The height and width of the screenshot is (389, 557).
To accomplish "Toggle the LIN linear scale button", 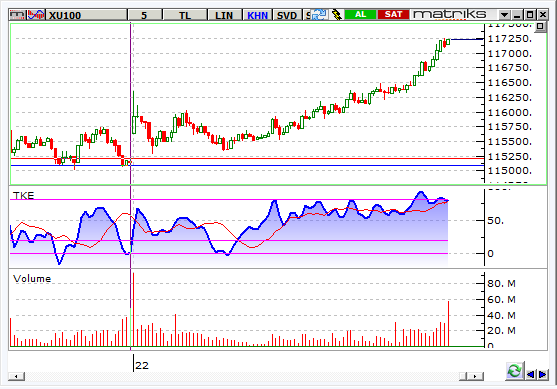I will pyautogui.click(x=224, y=15).
